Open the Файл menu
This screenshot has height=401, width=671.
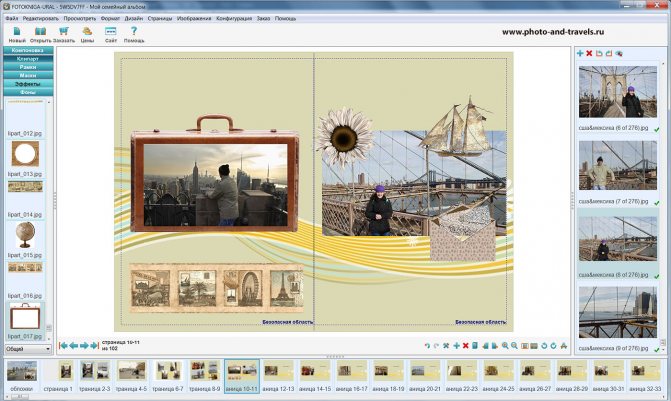click(10, 18)
